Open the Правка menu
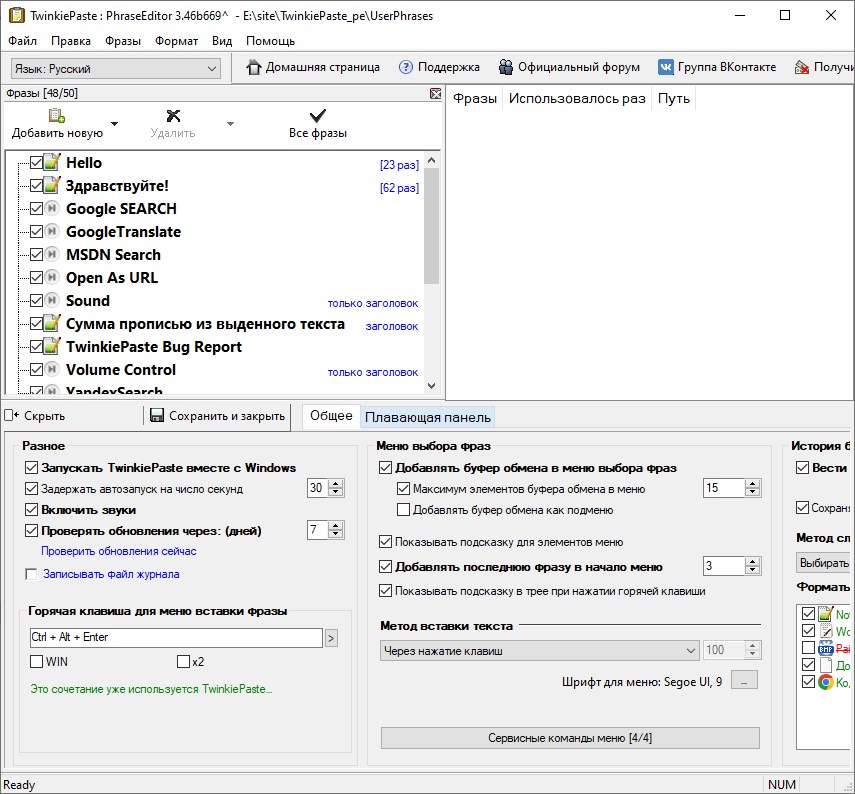Viewport: 855px width, 794px height. pyautogui.click(x=71, y=41)
